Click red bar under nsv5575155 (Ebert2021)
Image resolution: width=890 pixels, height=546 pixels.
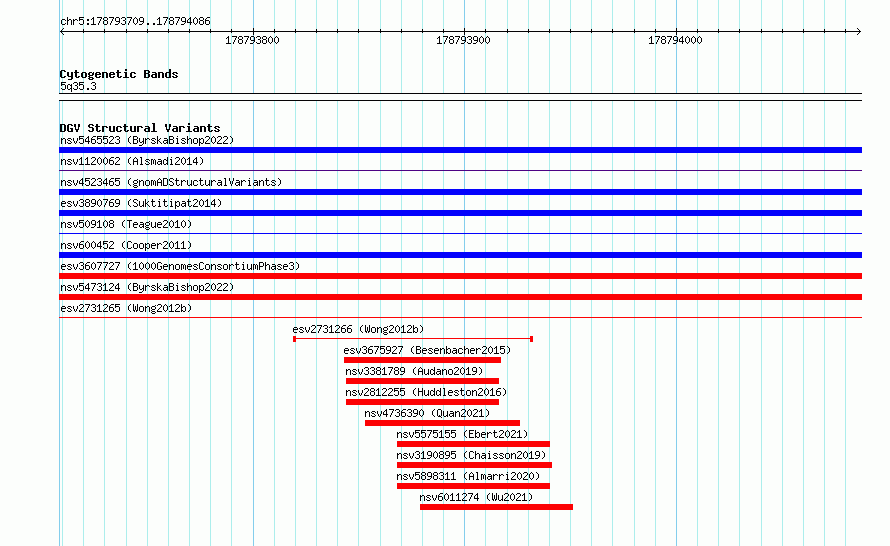coord(473,444)
